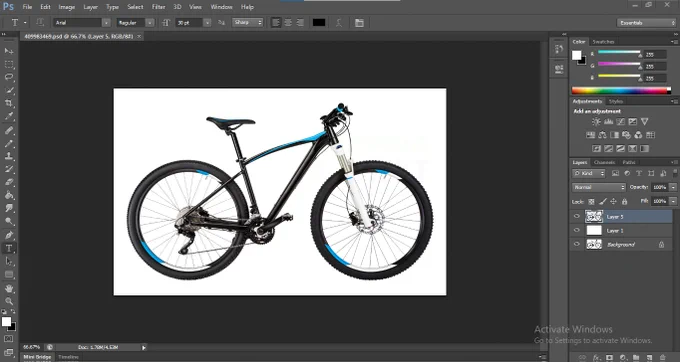Select the Crop tool
Screen dimensions: 680x362
point(9,104)
